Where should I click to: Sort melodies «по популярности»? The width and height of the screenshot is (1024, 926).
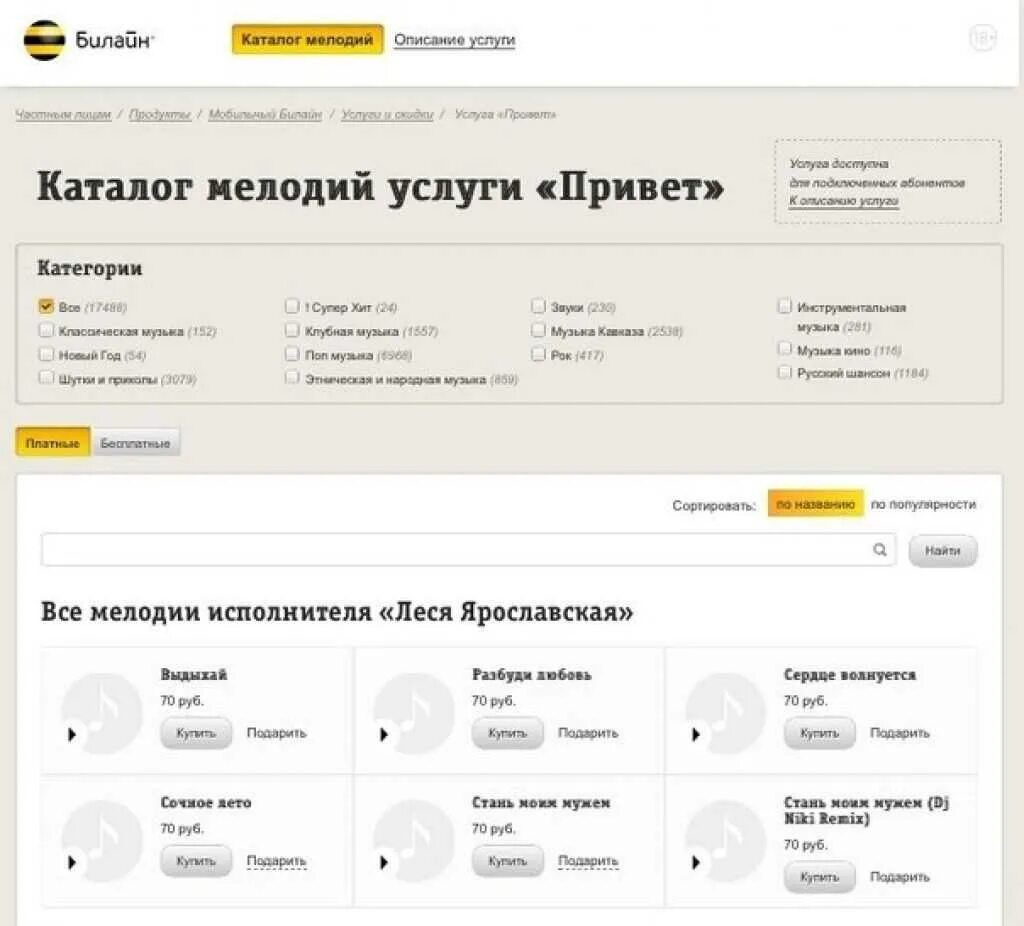(923, 504)
